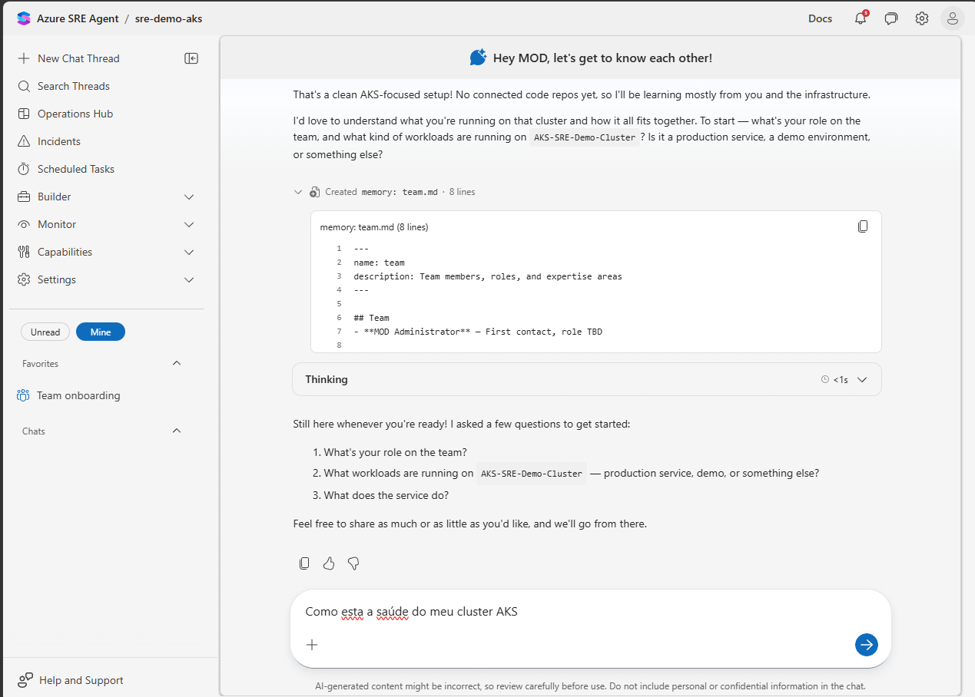Open the Builder menu item
Screen dimensions: 975x697
54,196
